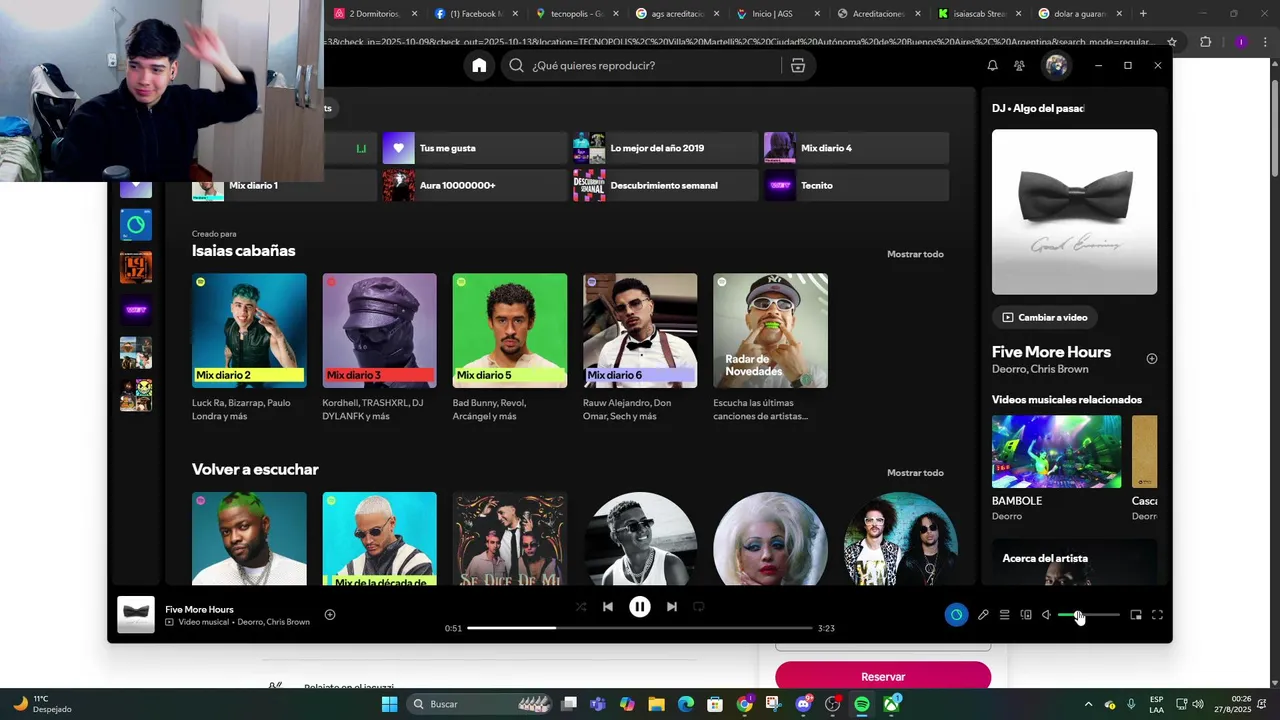Open Radar de Novedades card
The image size is (1280, 720).
[x=770, y=330]
